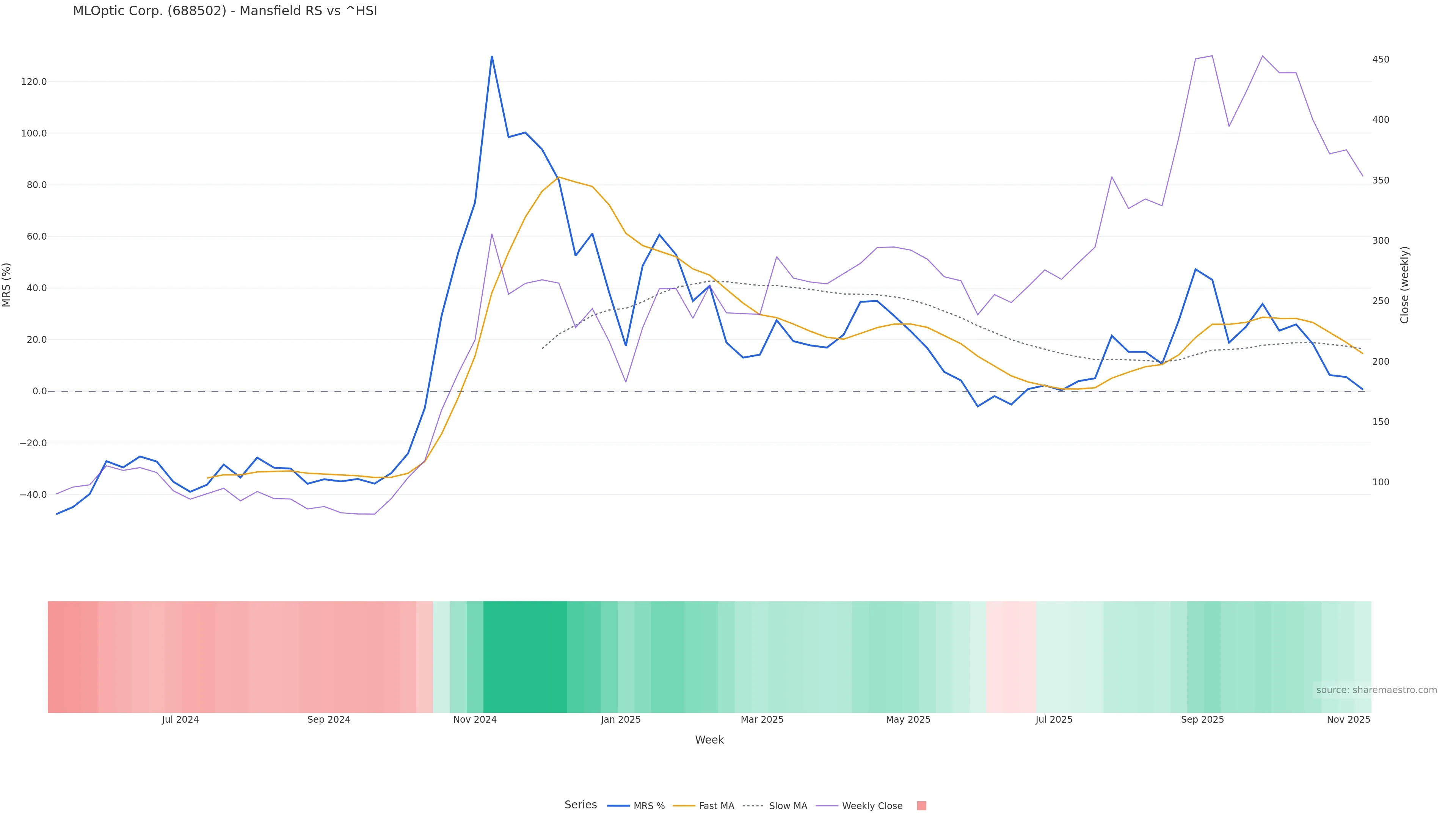Click the pink heat strip near Jul 2025
This screenshot has height=819, width=1456.
(1010, 657)
